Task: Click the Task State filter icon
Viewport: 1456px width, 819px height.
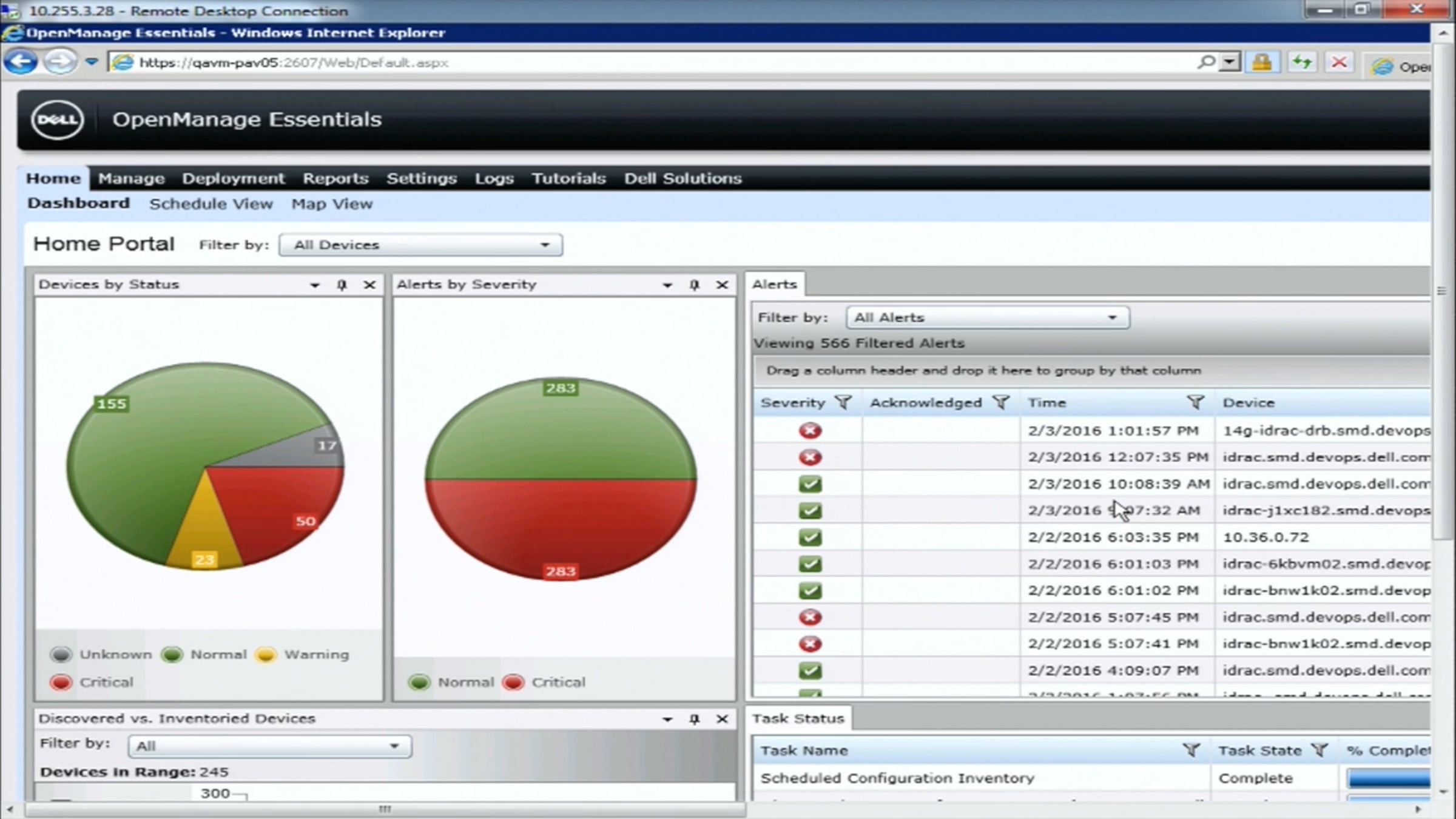Action: coord(1319,750)
